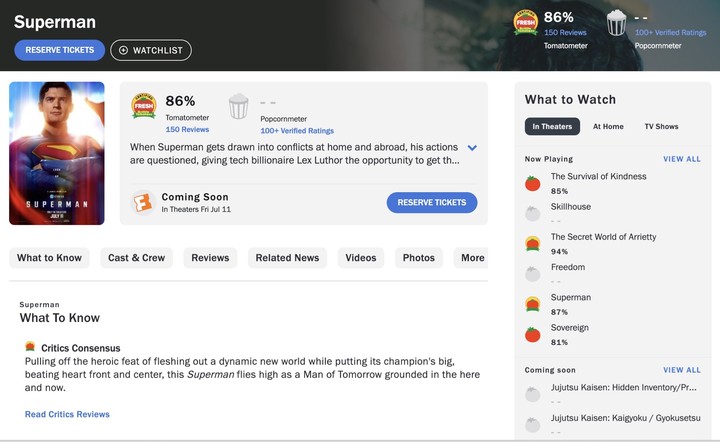This screenshot has width=720, height=442.
Task: Click the Certified Fresh icon beside Secret World of Arrietty
Action: [x=533, y=243]
